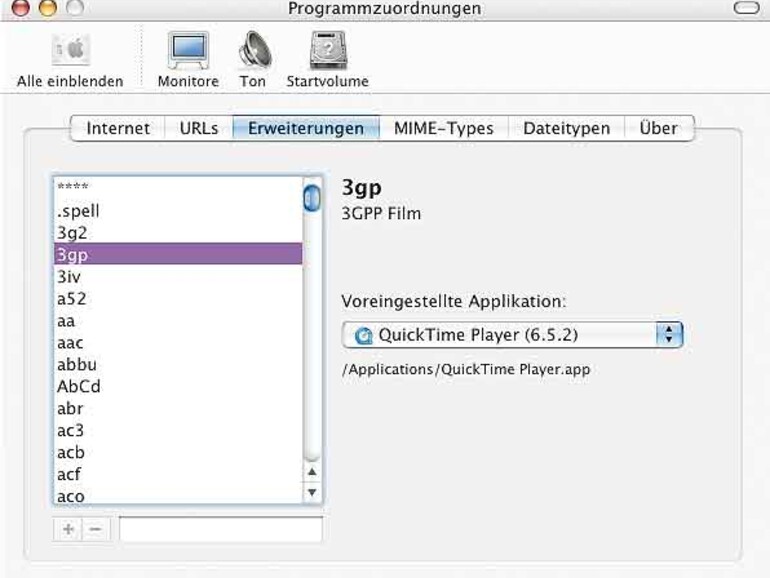Close the Programmzuordnungen window
Viewport: 770px width, 578px height.
tap(21, 7)
